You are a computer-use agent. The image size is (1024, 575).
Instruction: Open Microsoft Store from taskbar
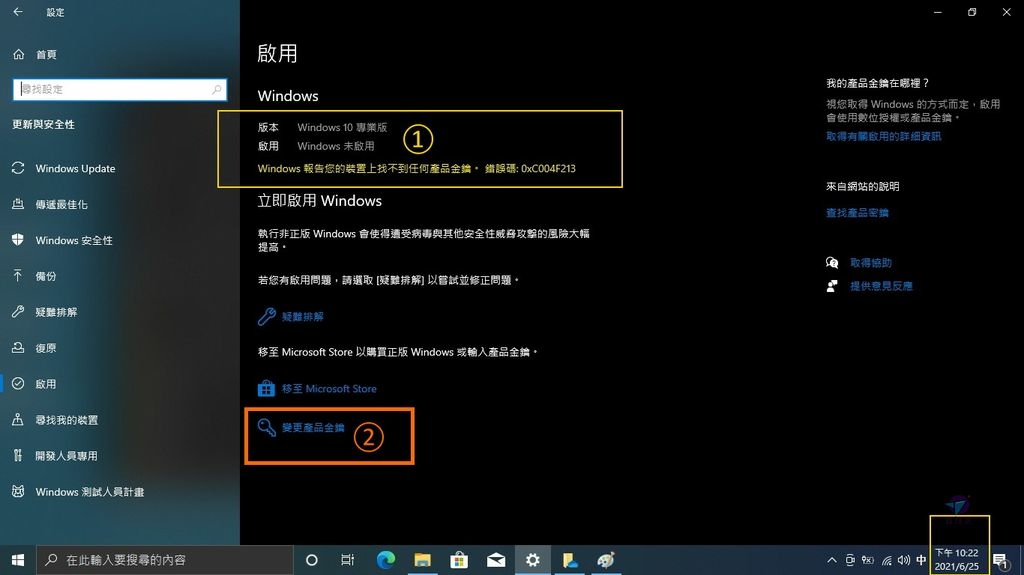click(x=459, y=560)
